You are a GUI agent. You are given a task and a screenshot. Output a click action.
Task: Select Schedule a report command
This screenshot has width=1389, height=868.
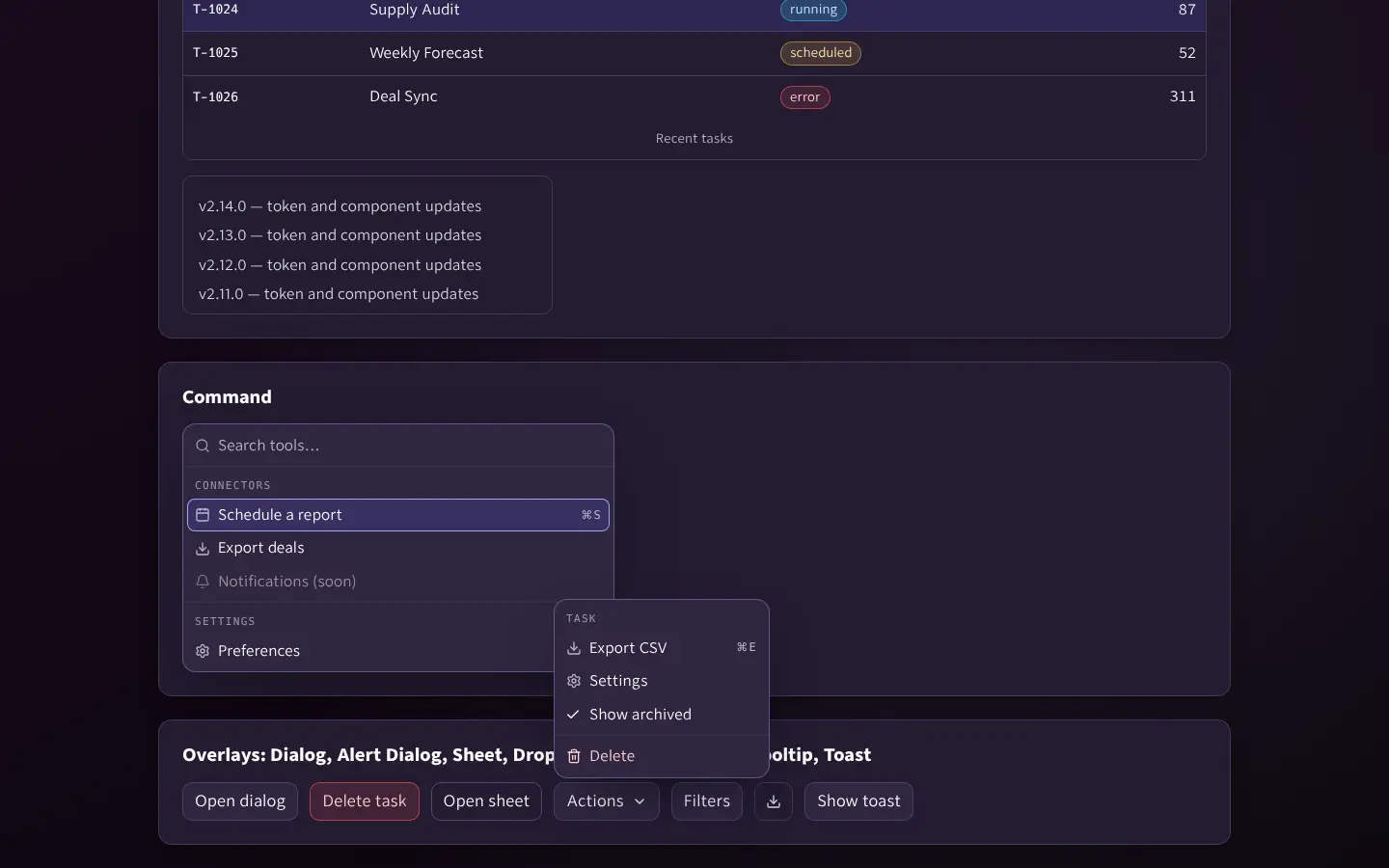coord(398,515)
